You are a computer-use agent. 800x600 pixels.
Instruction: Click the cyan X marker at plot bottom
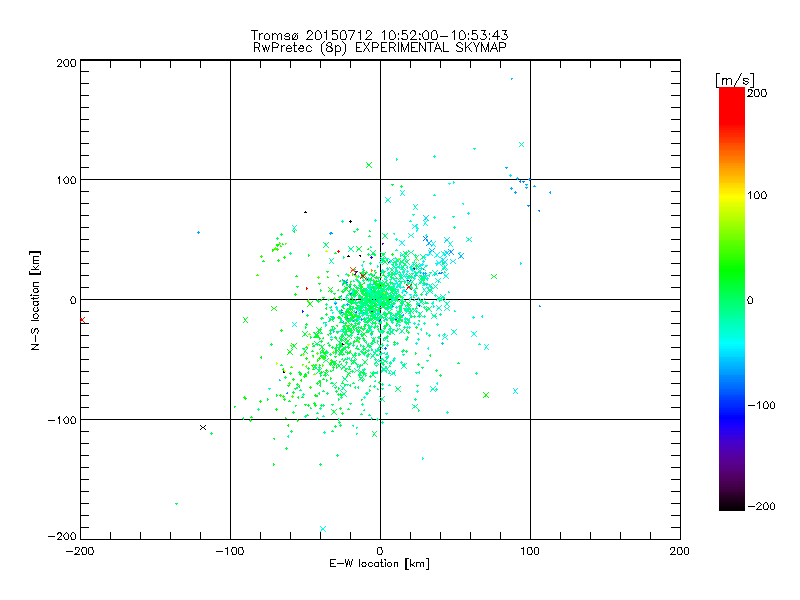click(322, 529)
